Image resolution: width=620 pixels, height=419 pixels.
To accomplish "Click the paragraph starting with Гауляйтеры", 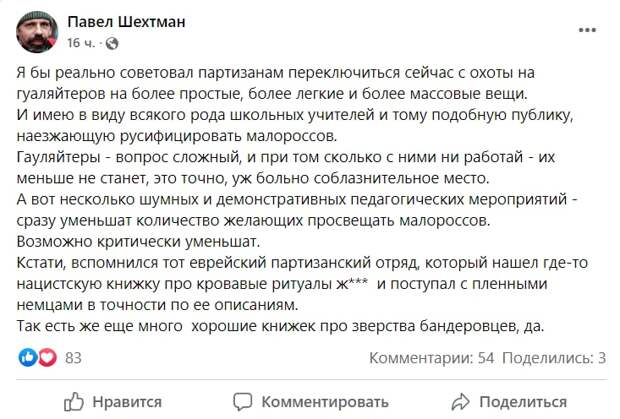I will 286,168.
